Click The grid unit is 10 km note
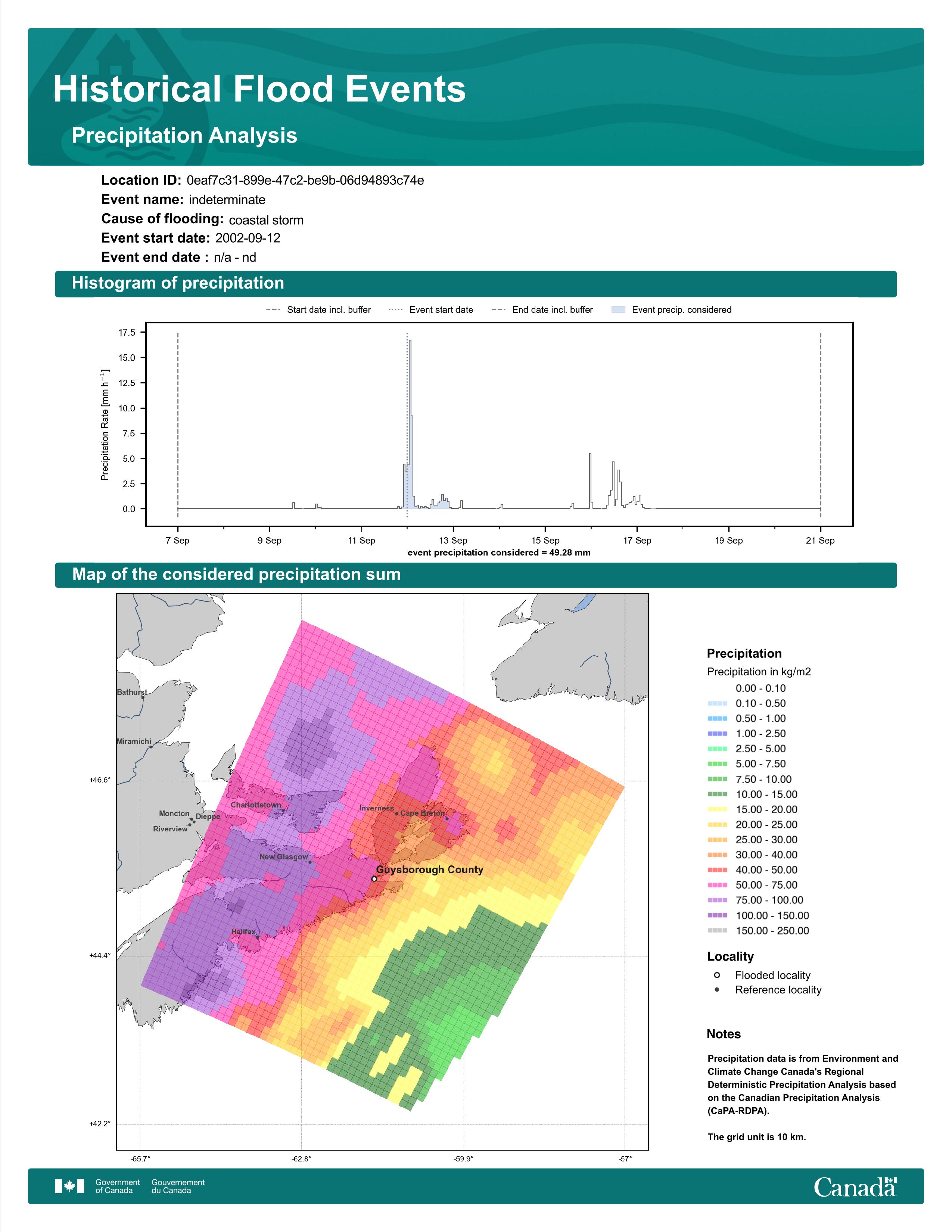Screen dimensions: 952x1232 point(757,1137)
